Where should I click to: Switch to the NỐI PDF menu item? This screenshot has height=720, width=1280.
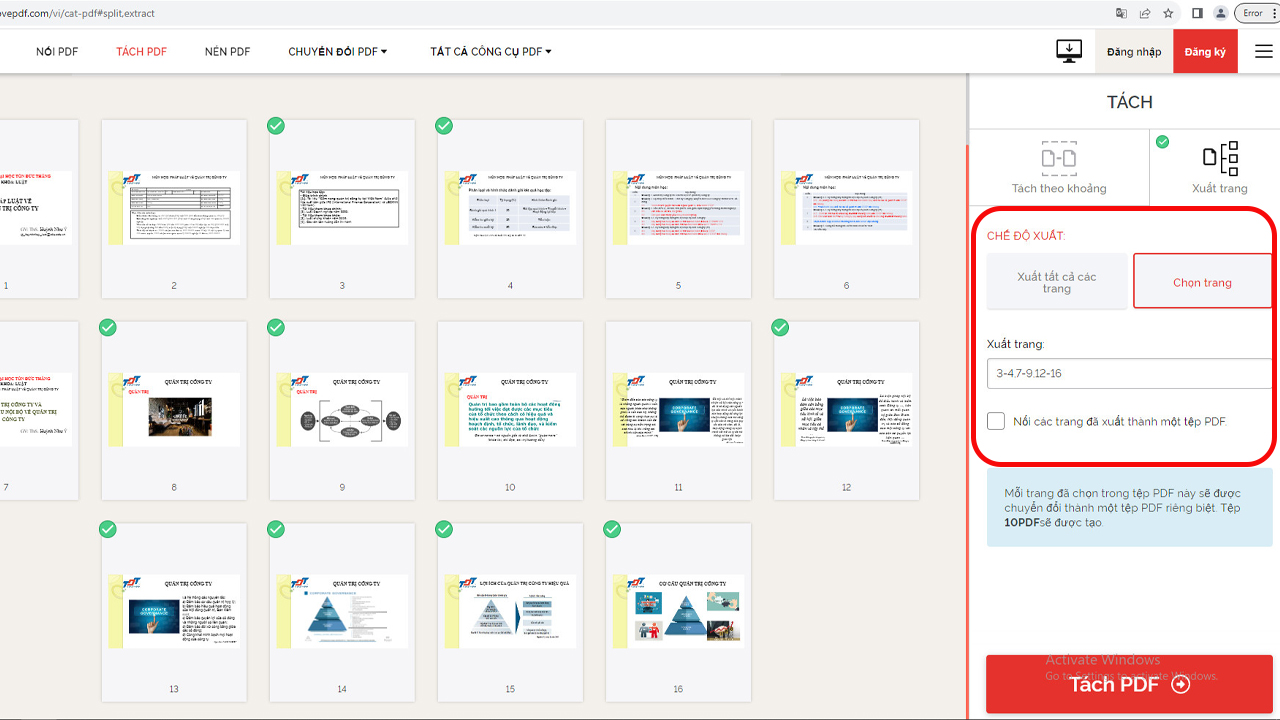(x=56, y=51)
